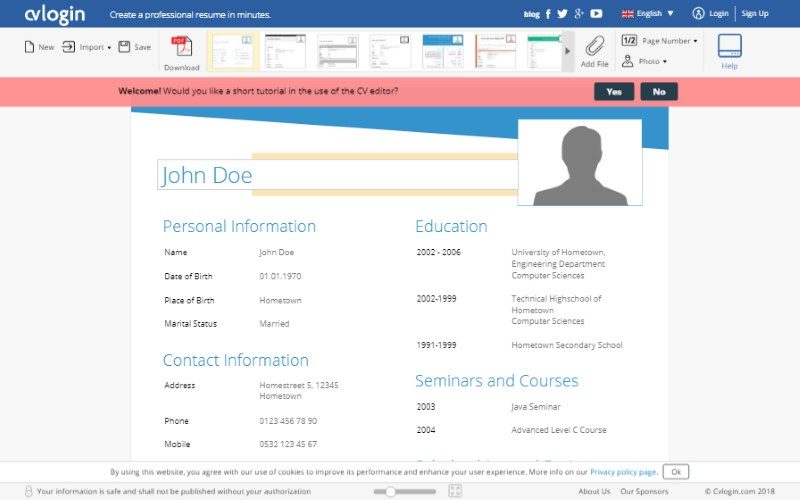Select the third resume template thumbnail
Screen dimensions: 800x500
[x=338, y=51]
